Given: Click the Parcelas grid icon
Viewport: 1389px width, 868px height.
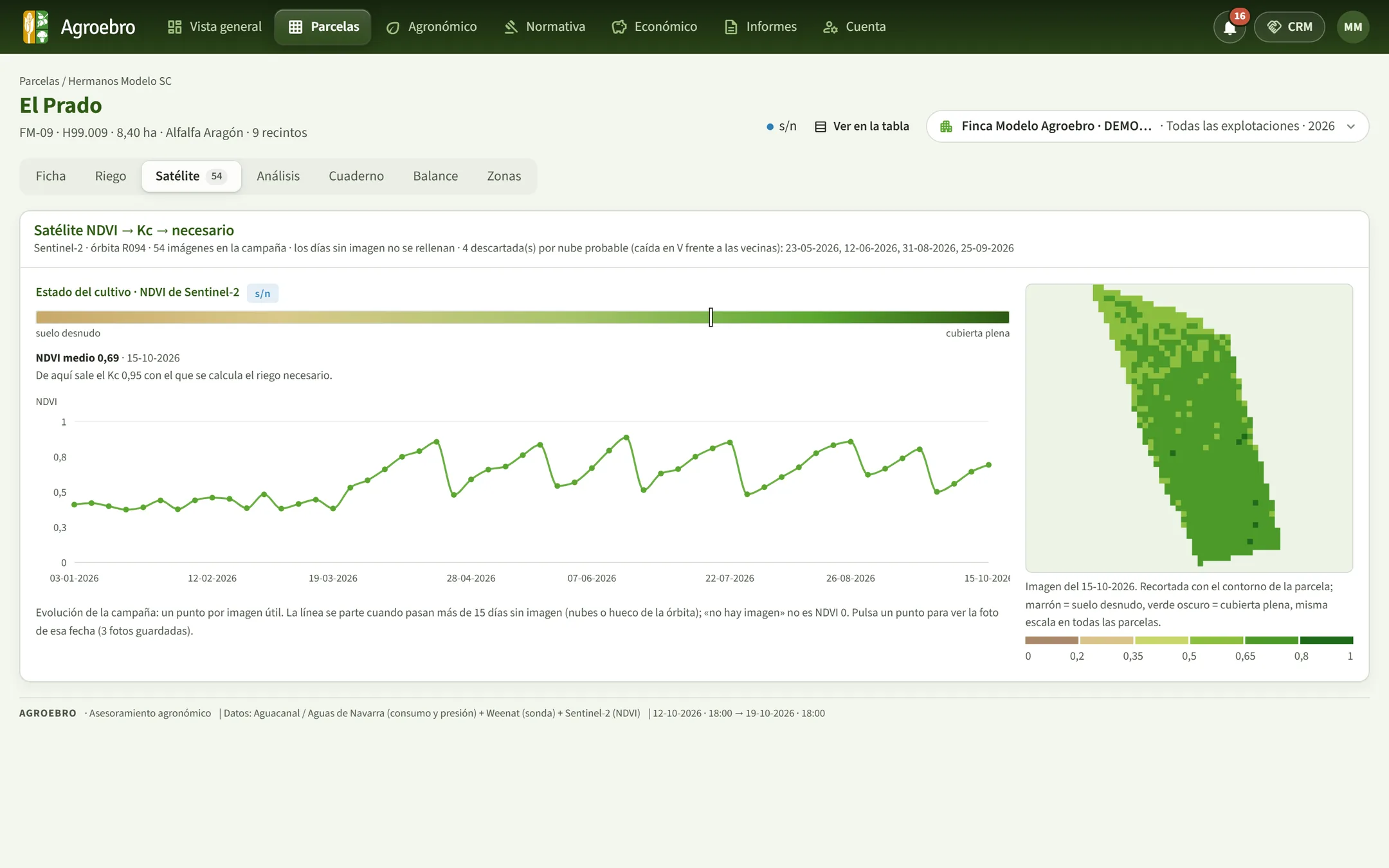Looking at the screenshot, I should click(295, 27).
